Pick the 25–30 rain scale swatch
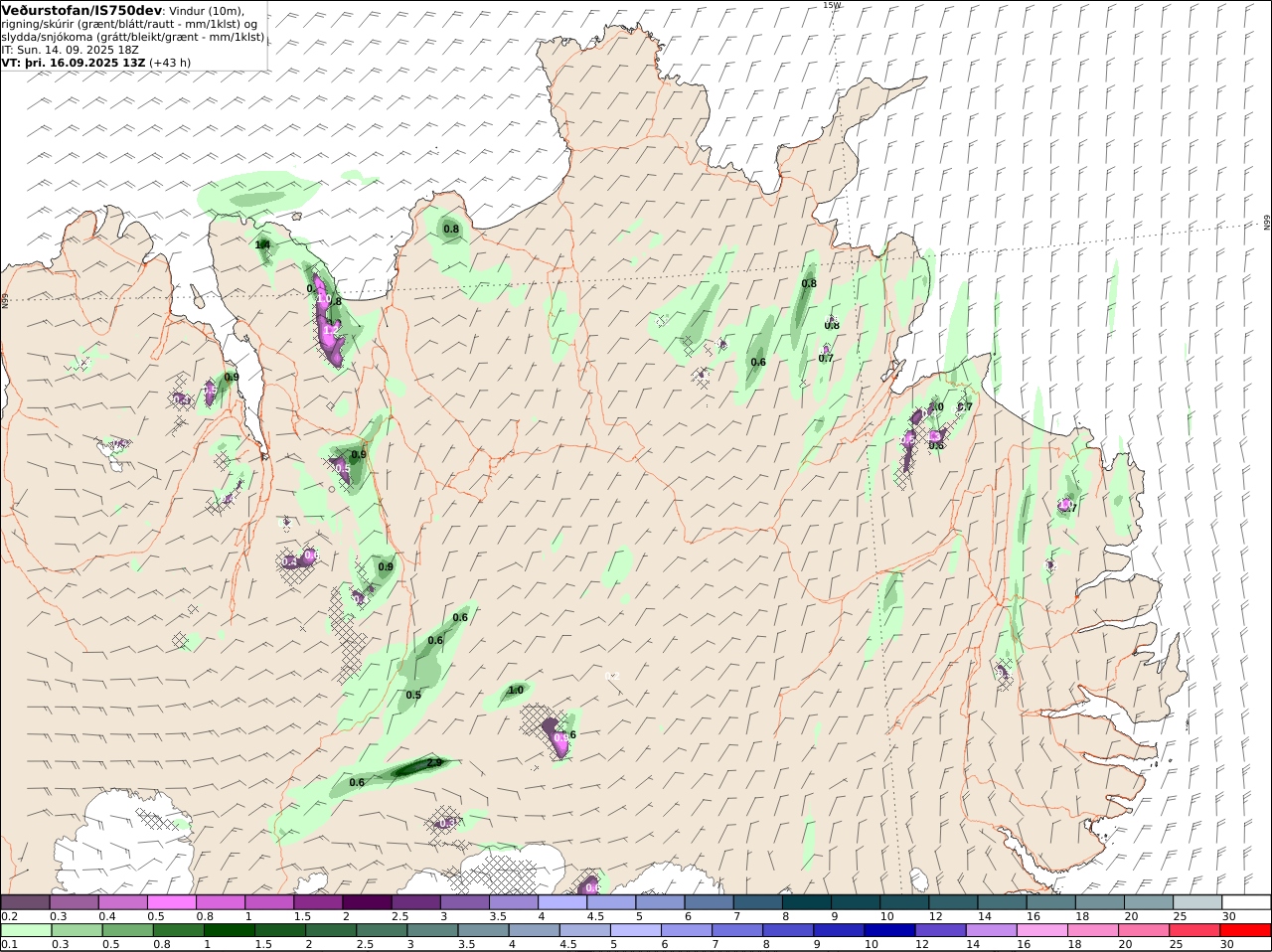Image resolution: width=1272 pixels, height=952 pixels. pos(1196,931)
